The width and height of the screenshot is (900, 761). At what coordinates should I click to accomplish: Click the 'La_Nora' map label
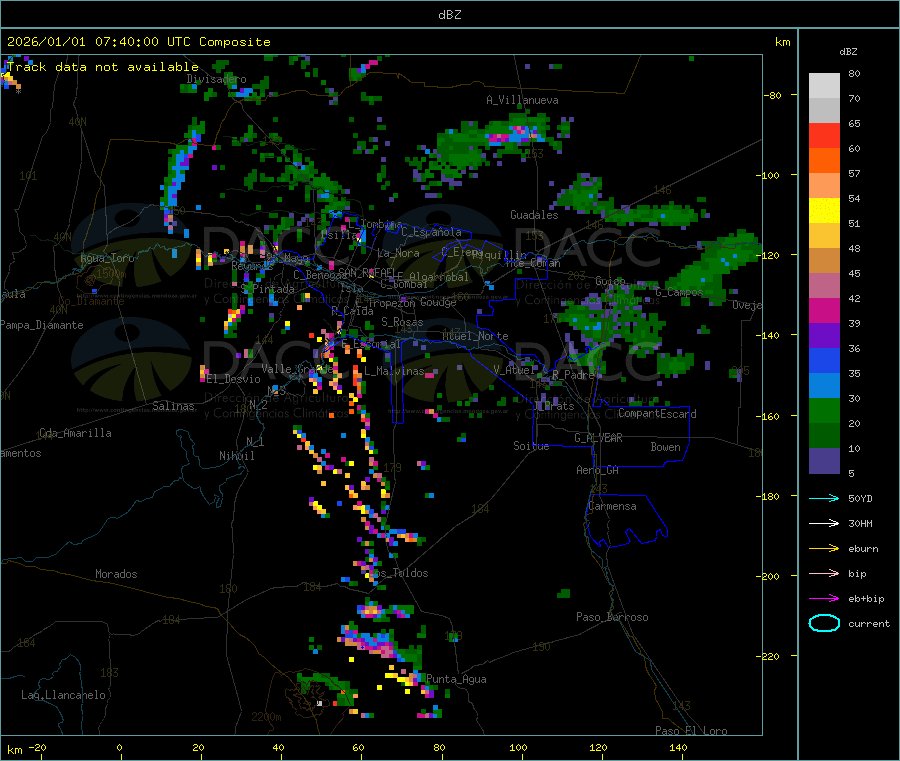[398, 253]
